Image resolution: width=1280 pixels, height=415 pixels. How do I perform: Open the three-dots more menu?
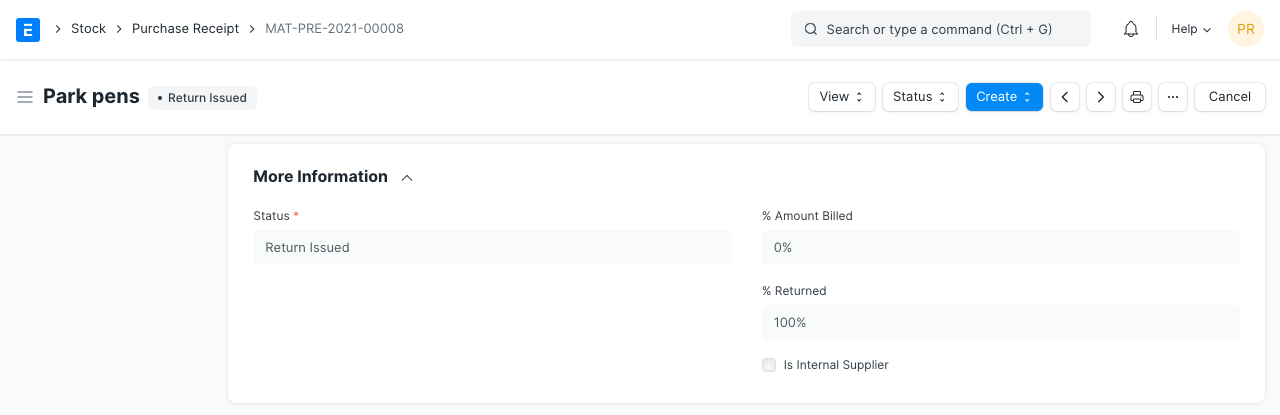pyautogui.click(x=1173, y=97)
